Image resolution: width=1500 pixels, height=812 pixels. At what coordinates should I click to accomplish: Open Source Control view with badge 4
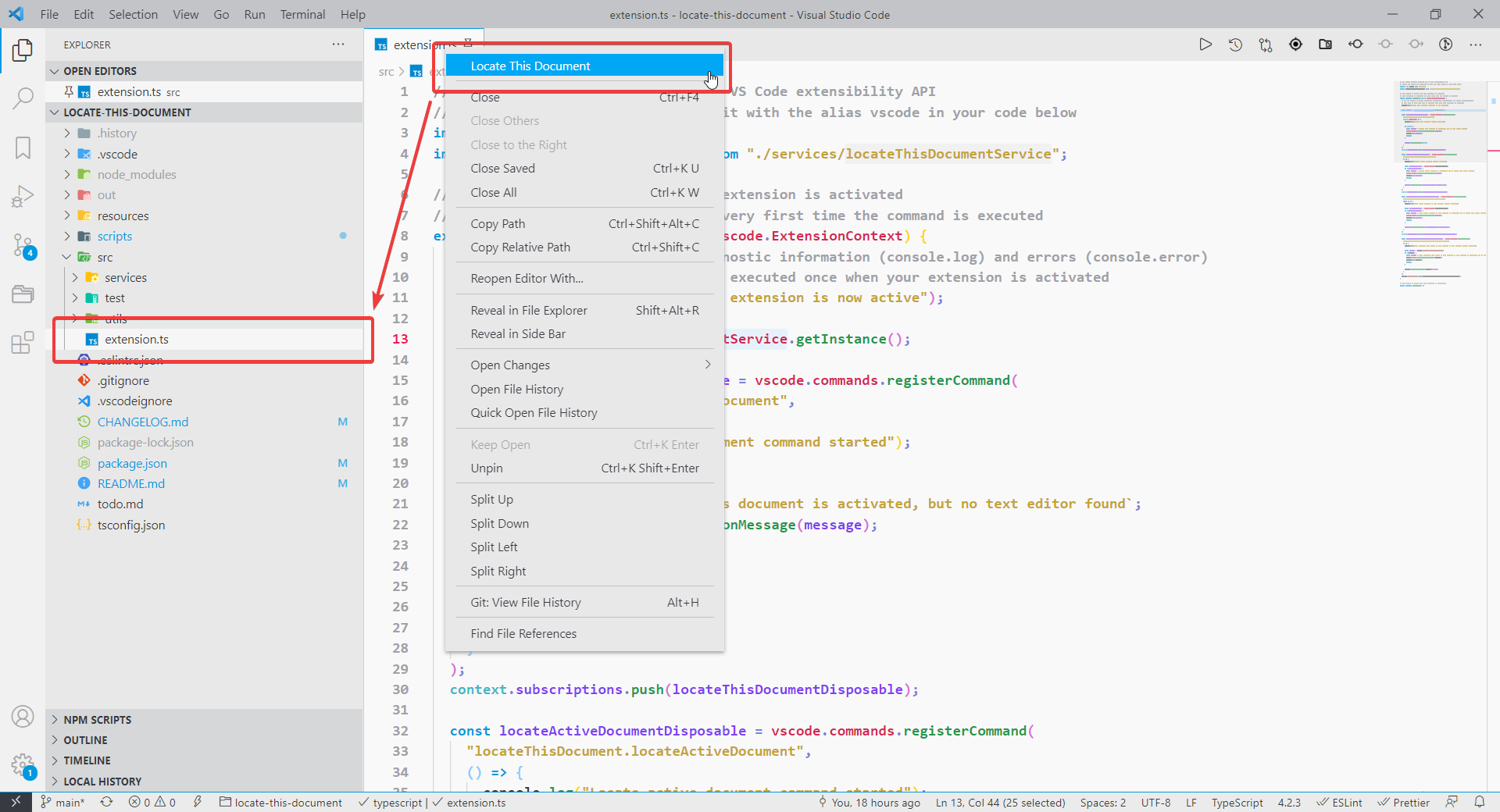[x=23, y=245]
